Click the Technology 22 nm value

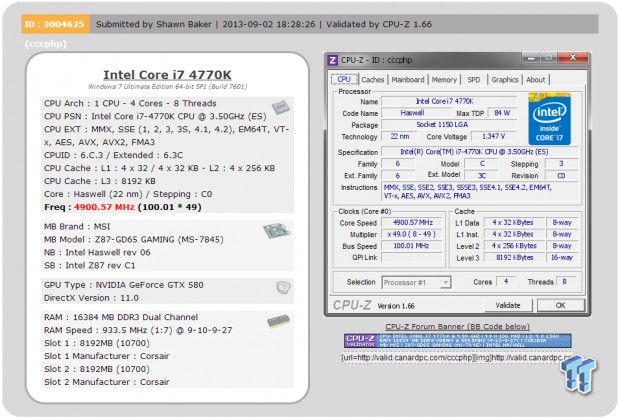coord(400,136)
